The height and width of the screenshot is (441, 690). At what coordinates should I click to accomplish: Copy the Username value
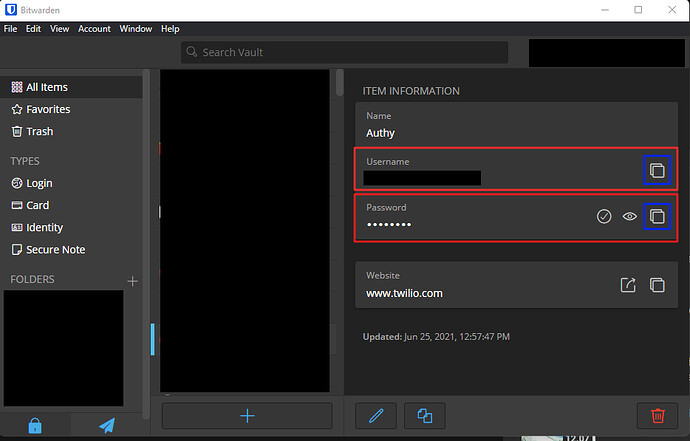click(x=657, y=170)
